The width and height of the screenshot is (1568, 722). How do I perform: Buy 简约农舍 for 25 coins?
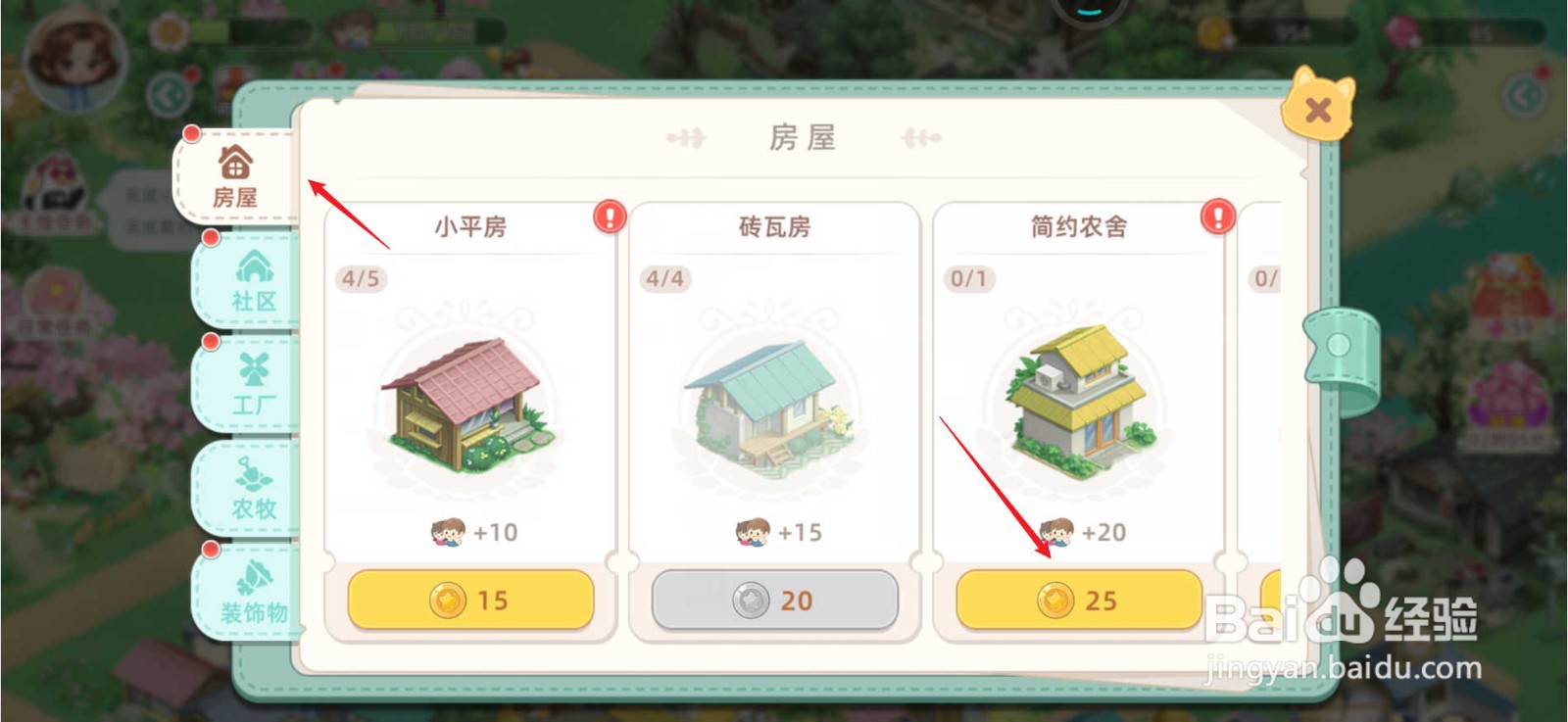click(x=1079, y=600)
